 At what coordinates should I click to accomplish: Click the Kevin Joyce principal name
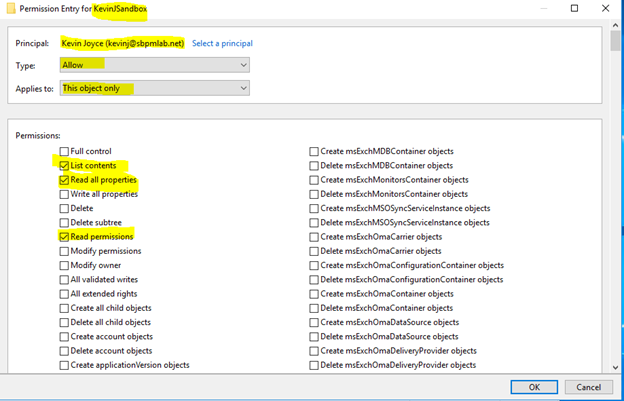coord(123,43)
